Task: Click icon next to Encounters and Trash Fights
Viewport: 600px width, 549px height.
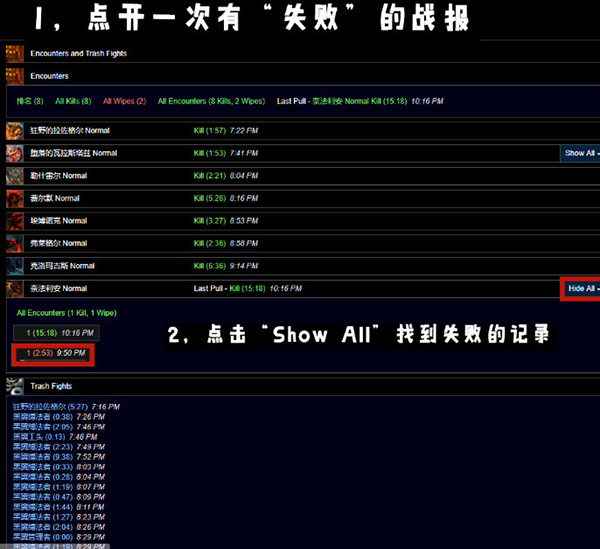Action: 14,53
